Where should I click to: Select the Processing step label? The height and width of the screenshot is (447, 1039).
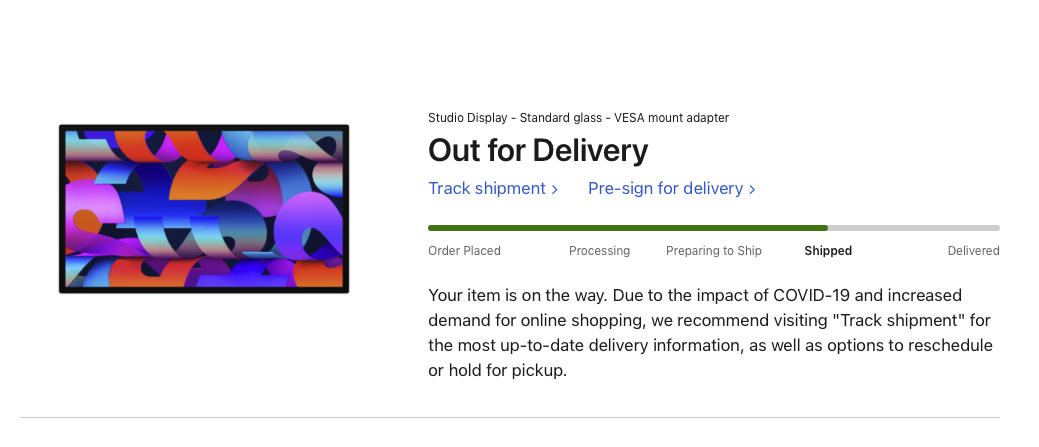tap(599, 251)
